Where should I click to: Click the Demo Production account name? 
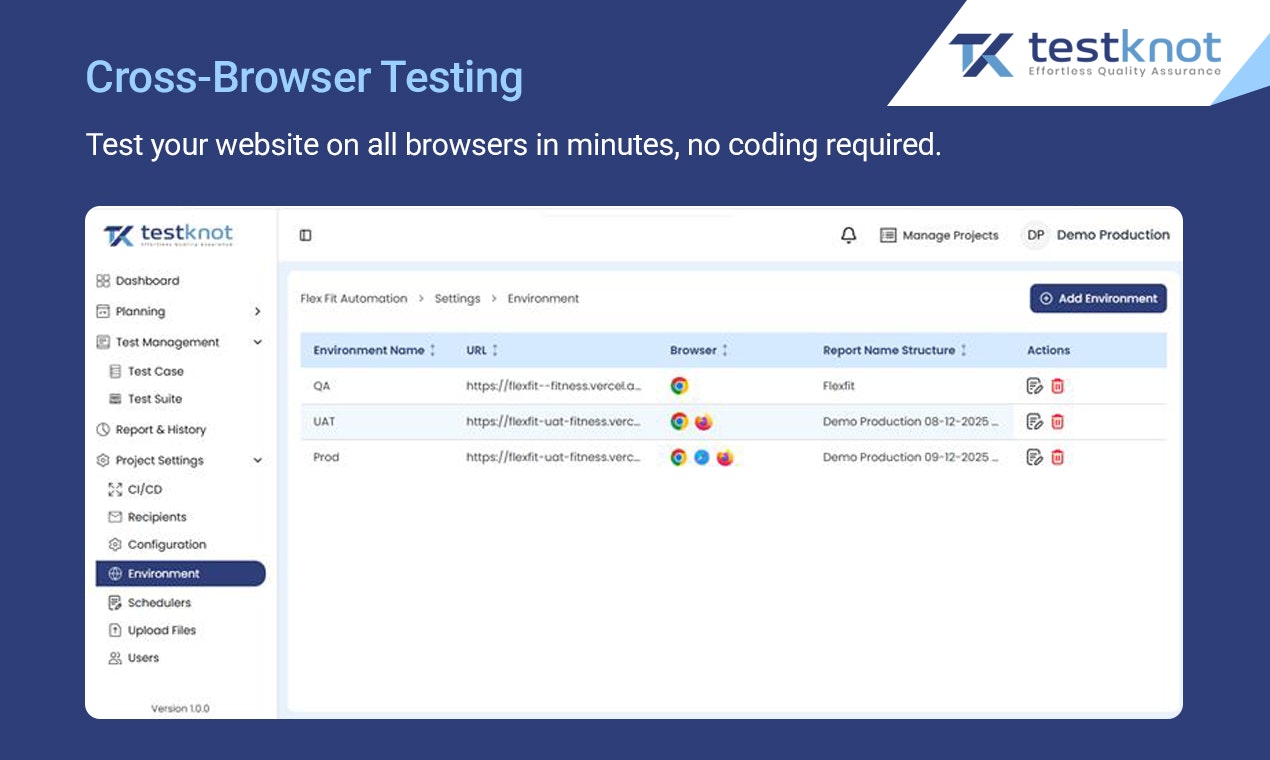point(1113,235)
